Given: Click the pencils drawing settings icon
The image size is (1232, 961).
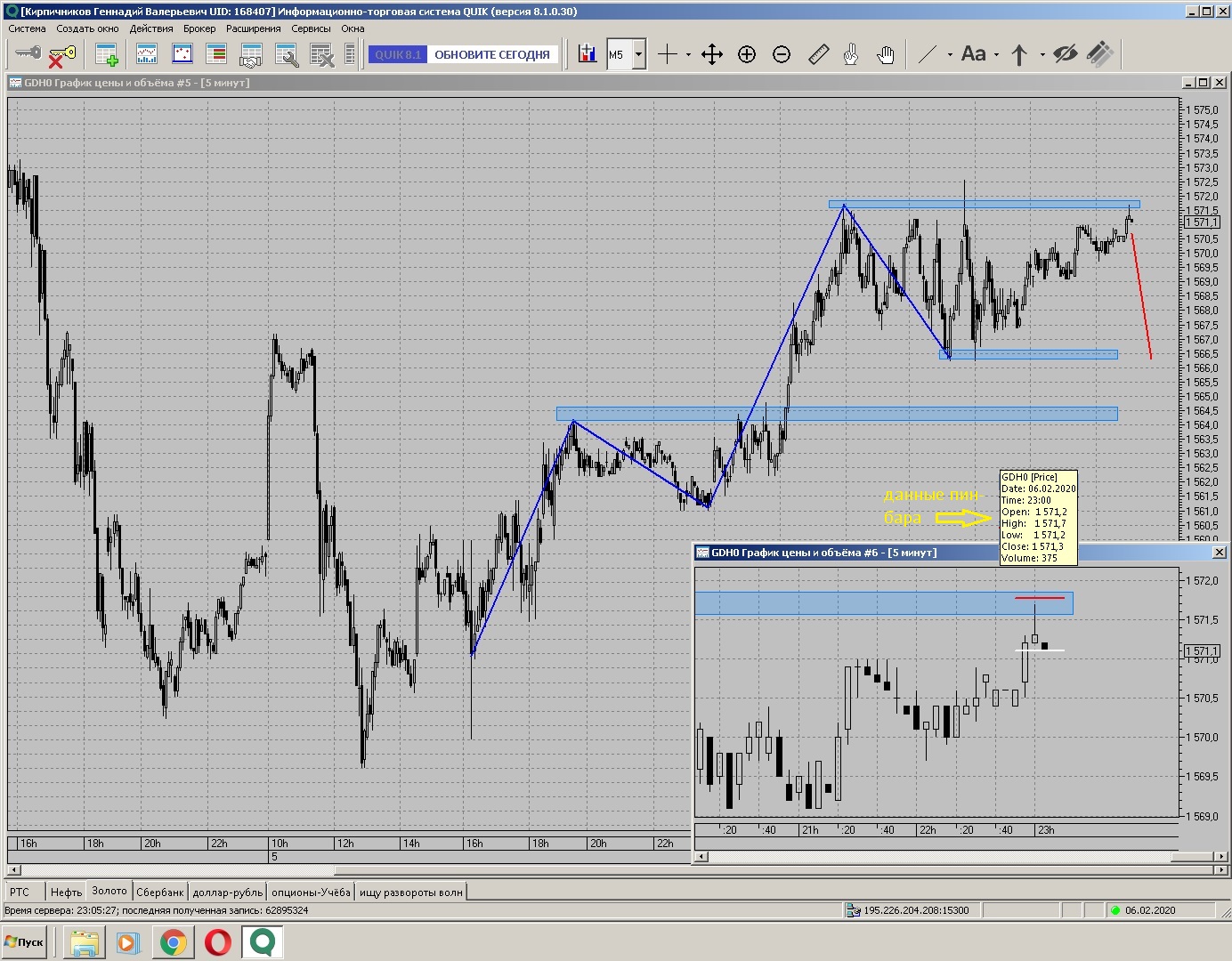Looking at the screenshot, I should click(1100, 54).
